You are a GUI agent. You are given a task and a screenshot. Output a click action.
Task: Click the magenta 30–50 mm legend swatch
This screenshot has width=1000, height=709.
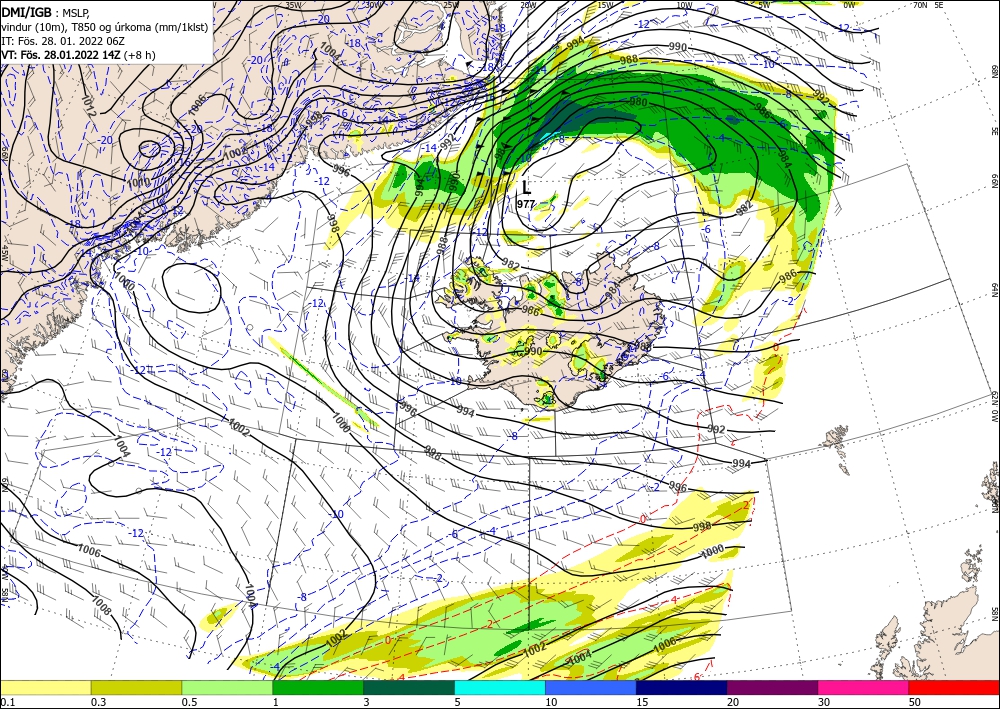pos(863,687)
